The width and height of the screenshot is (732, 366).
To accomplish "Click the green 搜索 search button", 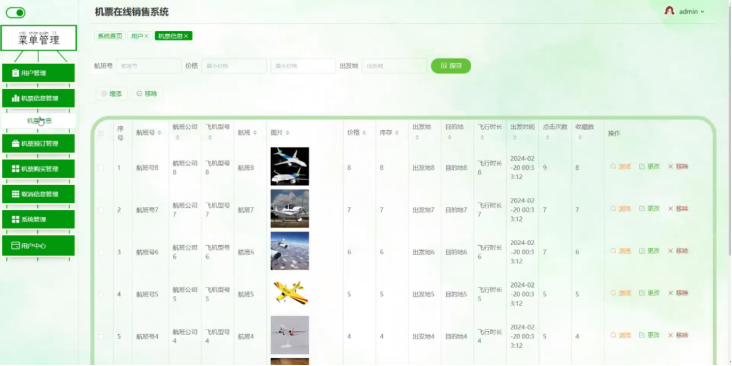I will tap(450, 66).
